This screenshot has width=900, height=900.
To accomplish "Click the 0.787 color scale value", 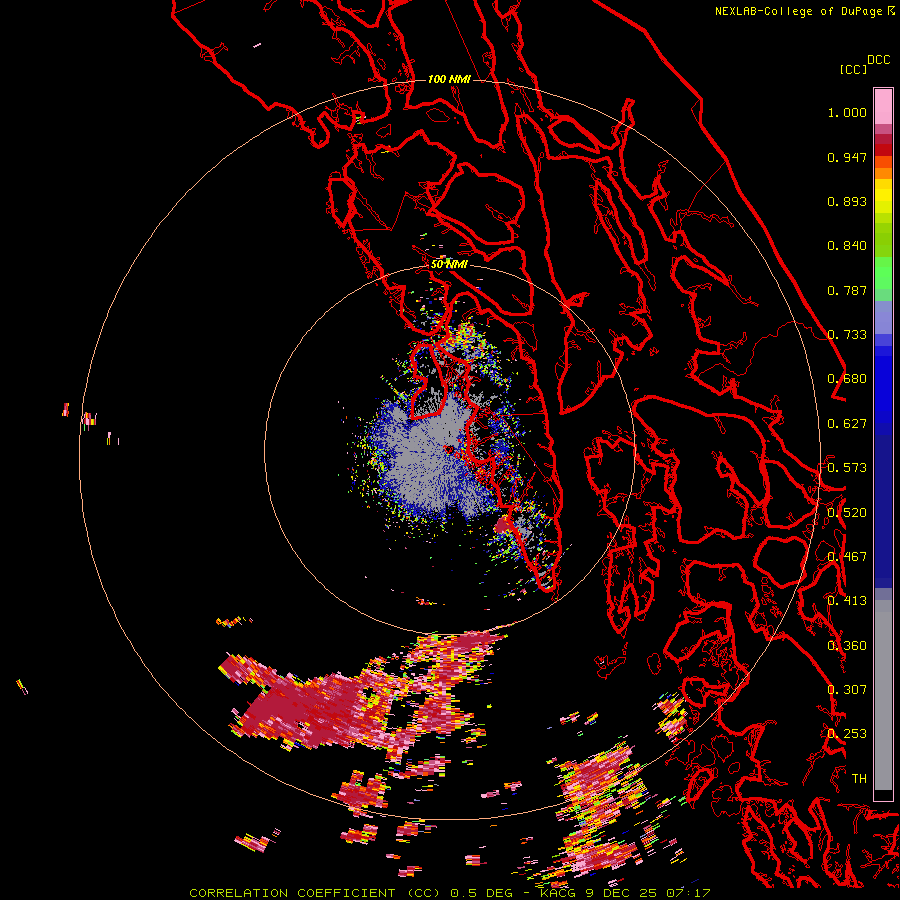I will (847, 290).
